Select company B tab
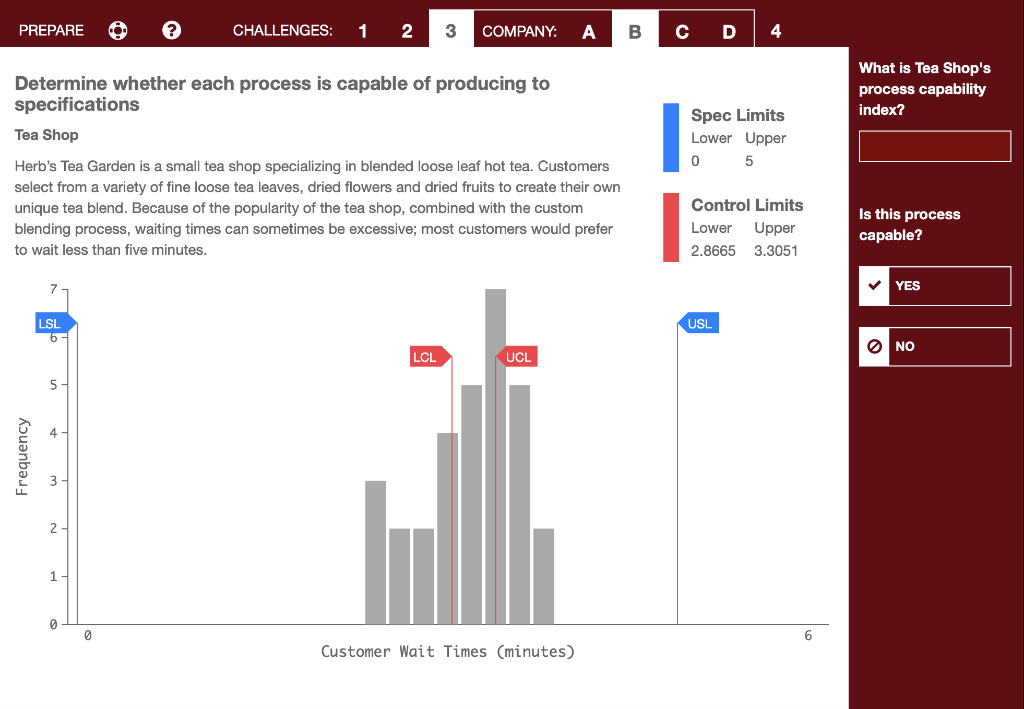This screenshot has width=1024, height=709. tap(635, 29)
